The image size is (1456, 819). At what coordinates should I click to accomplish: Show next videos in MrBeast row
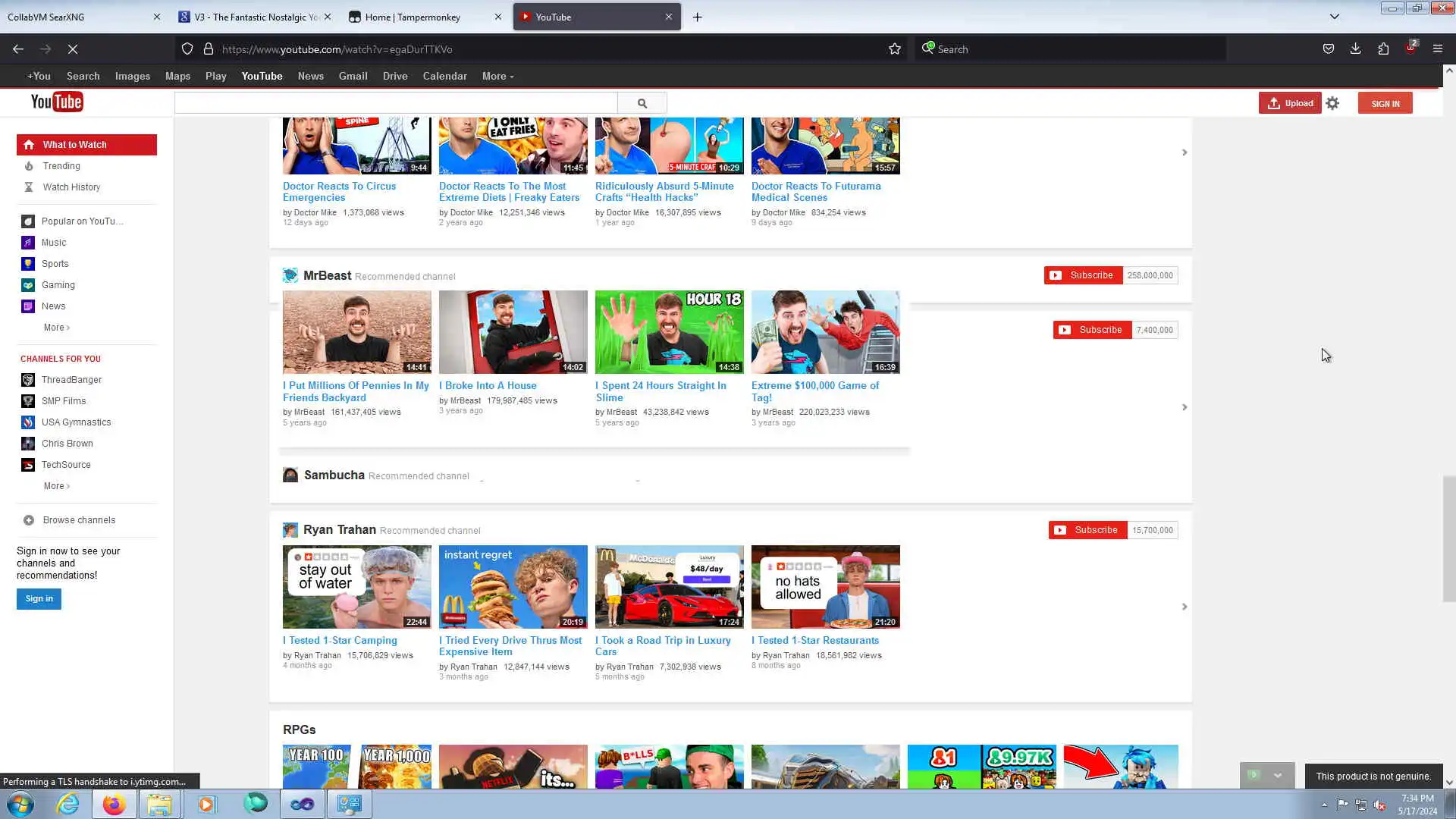(1184, 407)
